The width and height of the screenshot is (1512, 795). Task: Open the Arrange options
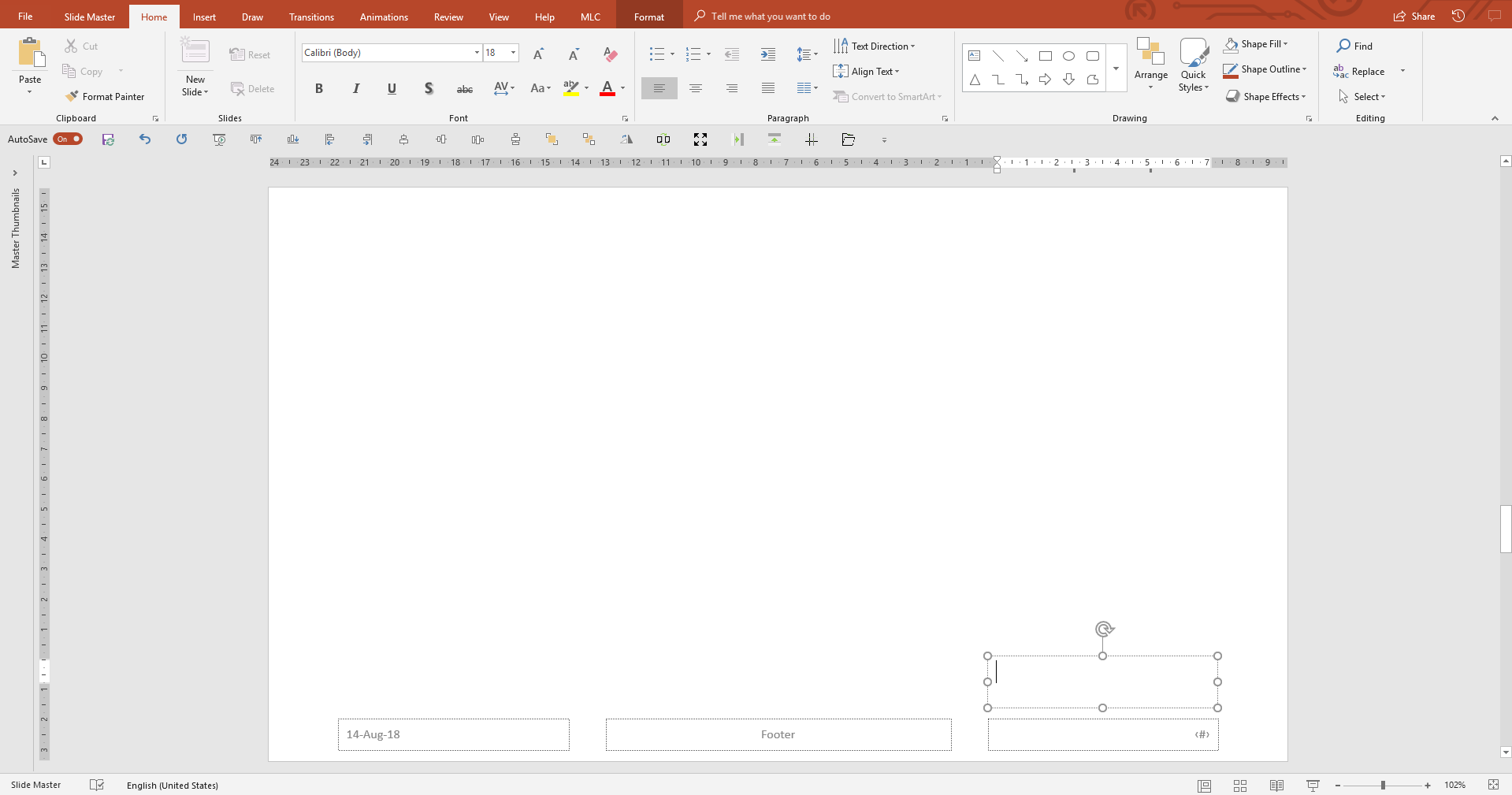click(x=1151, y=63)
